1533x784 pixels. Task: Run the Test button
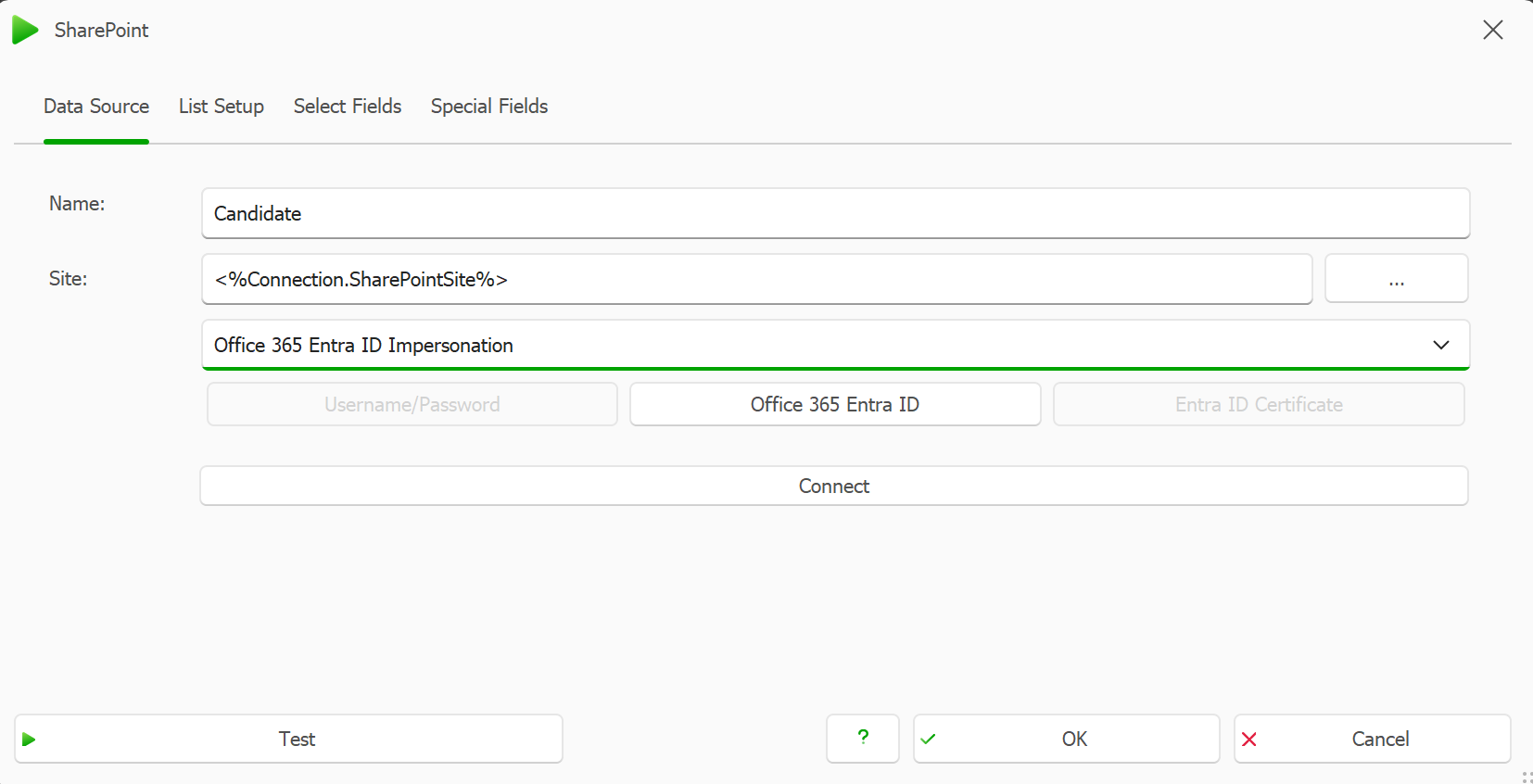288,739
